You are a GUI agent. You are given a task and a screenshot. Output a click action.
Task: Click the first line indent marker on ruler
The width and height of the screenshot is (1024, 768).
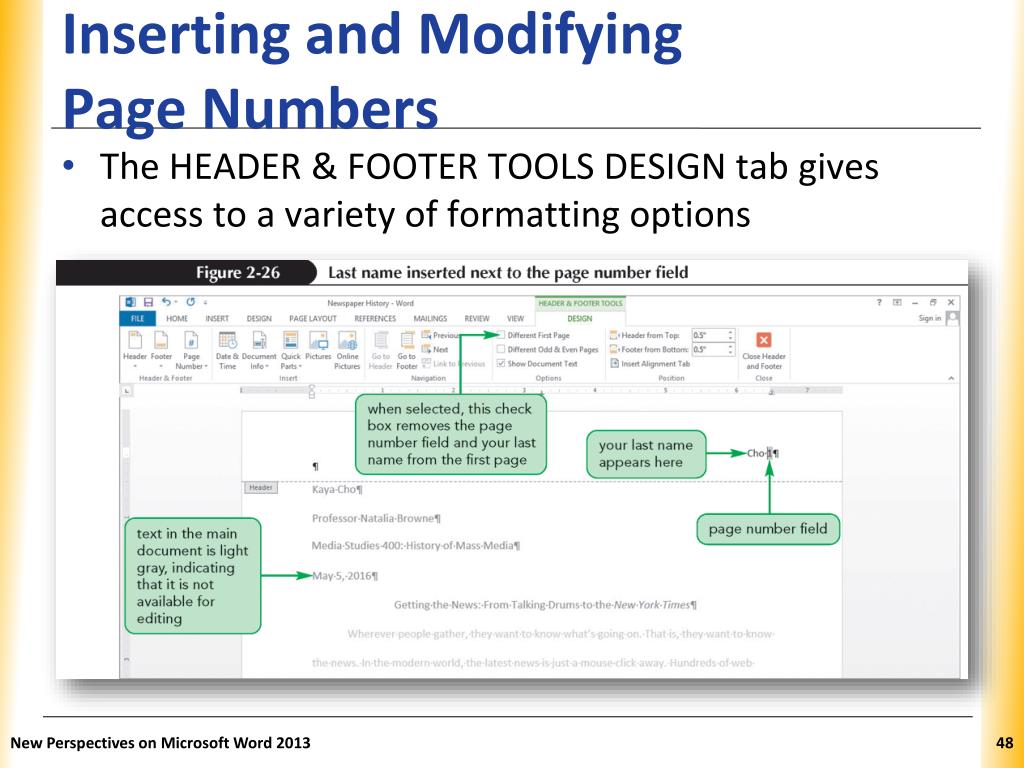[x=312, y=387]
